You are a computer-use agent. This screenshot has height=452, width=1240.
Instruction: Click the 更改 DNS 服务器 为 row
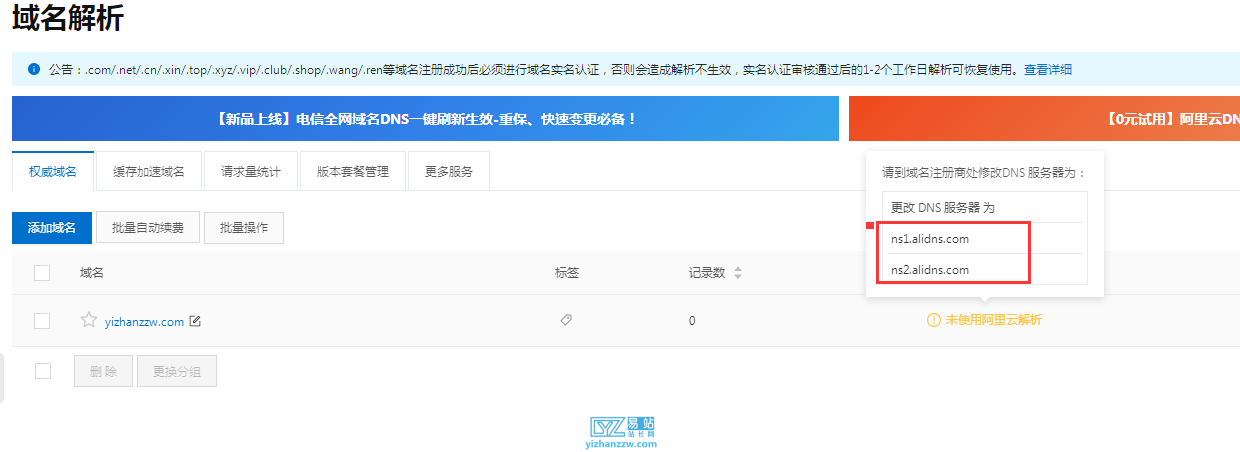click(984, 208)
